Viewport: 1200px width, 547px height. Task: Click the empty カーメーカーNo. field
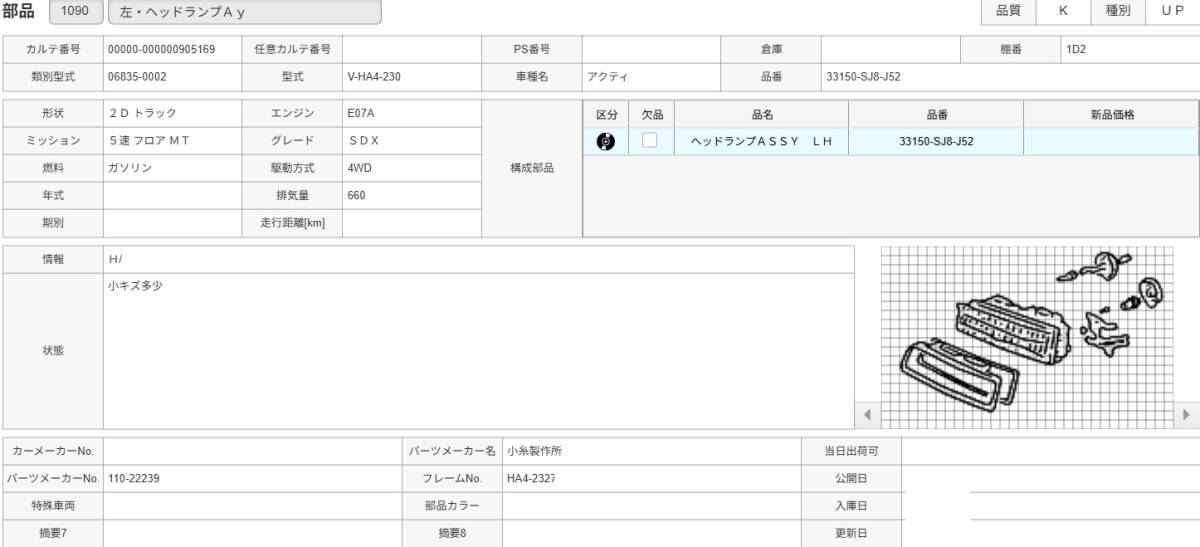coord(252,451)
